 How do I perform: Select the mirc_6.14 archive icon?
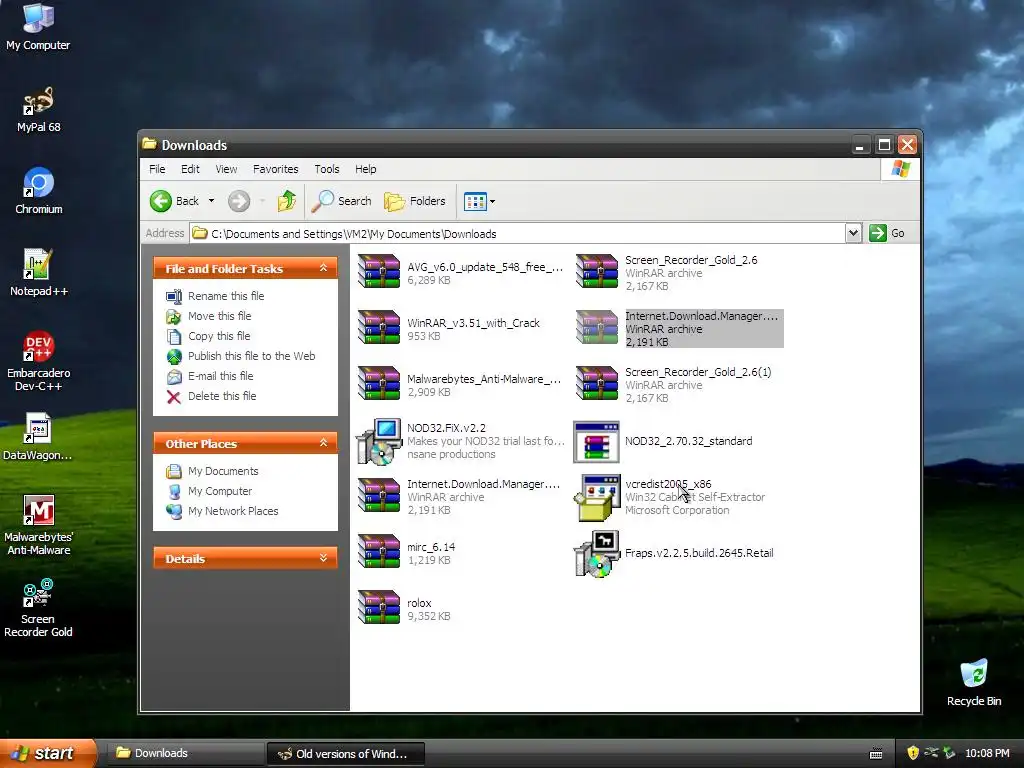tap(379, 552)
